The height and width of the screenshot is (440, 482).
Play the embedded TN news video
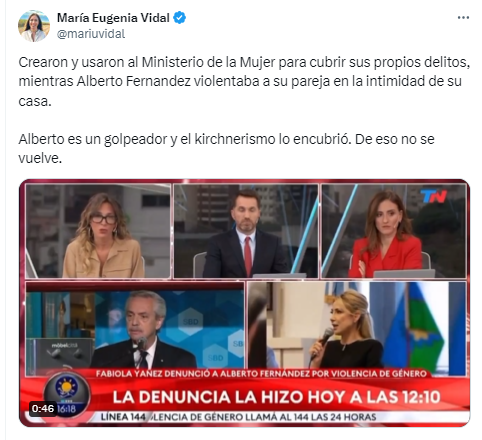point(244,303)
